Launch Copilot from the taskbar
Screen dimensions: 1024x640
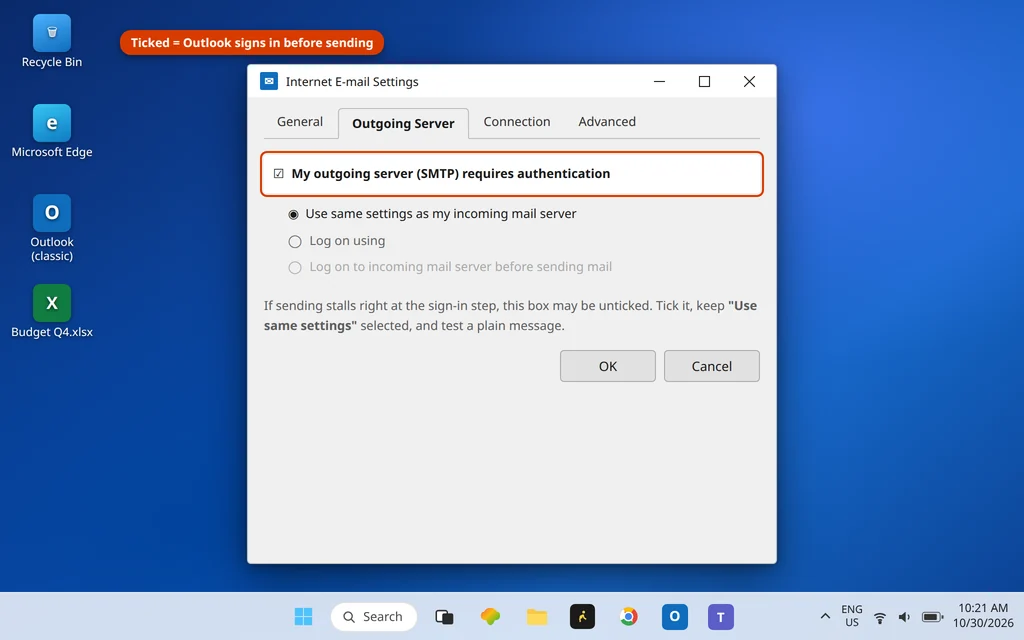click(490, 616)
